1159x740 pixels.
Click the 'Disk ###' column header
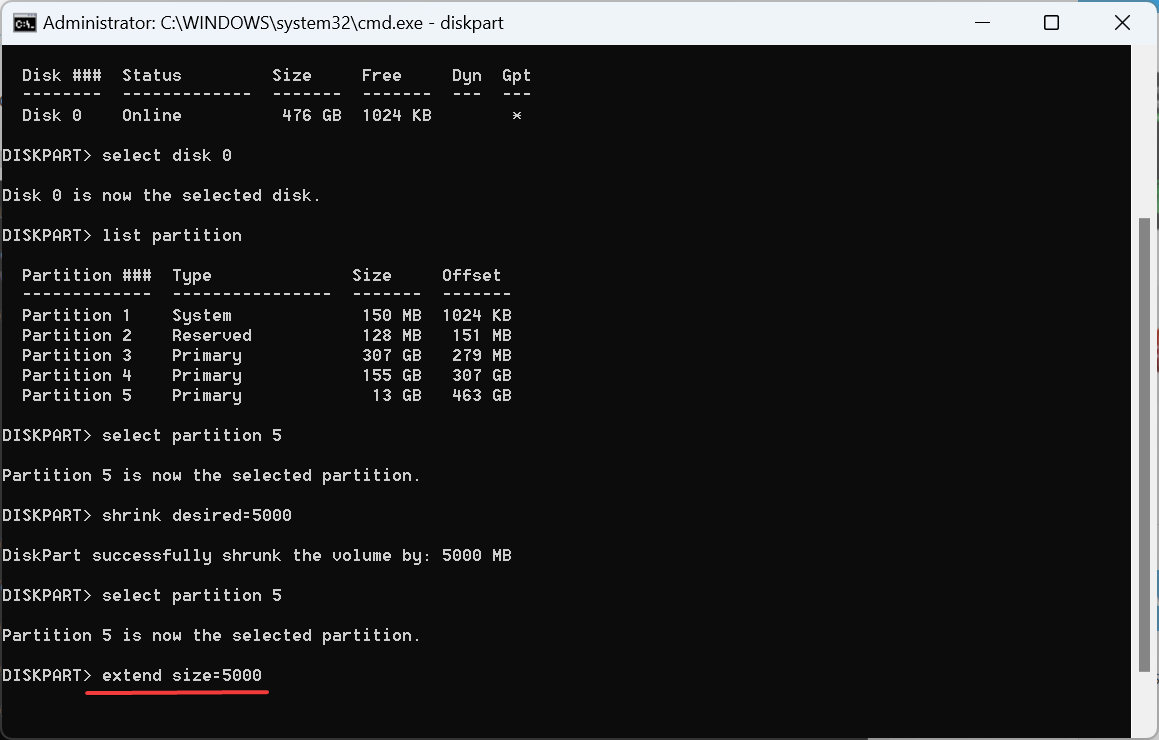coord(62,75)
